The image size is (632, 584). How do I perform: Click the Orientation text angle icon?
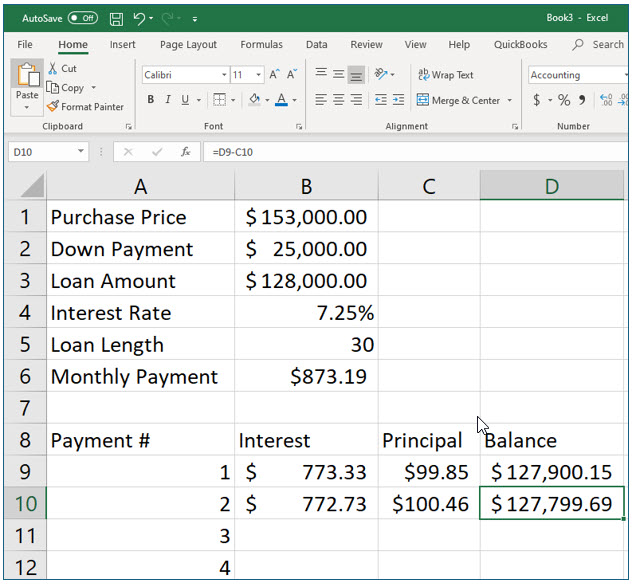[380, 74]
